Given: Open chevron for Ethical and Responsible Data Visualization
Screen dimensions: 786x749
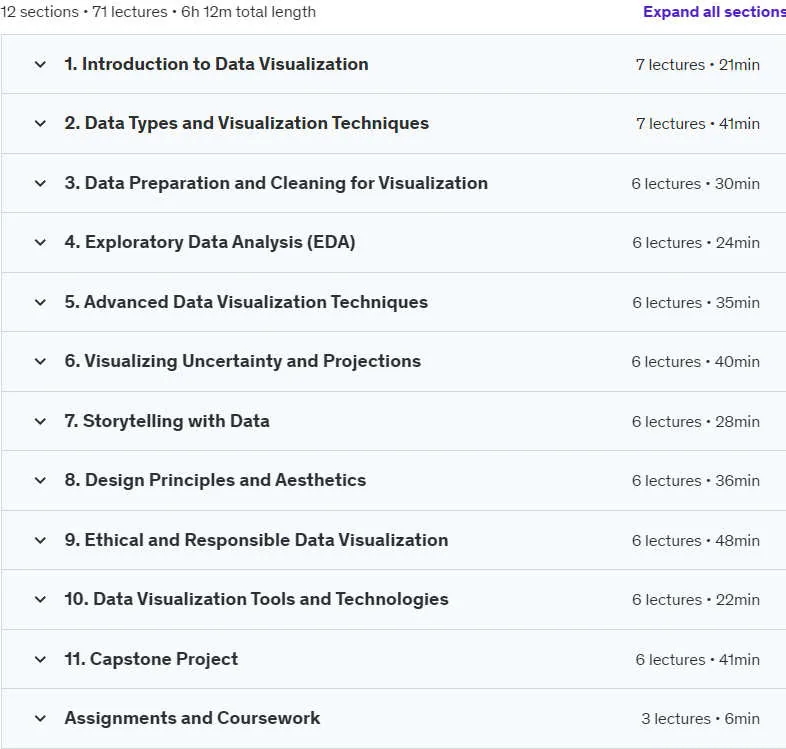Looking at the screenshot, I should [40, 540].
